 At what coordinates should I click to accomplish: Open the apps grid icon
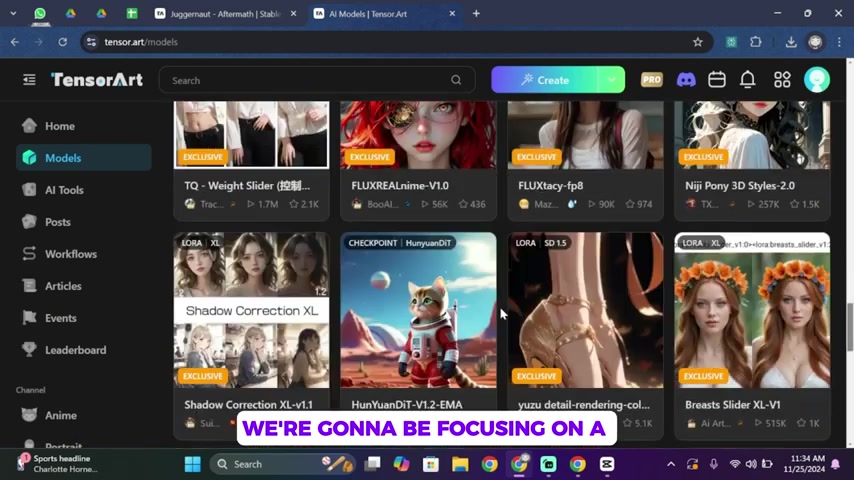(782, 80)
